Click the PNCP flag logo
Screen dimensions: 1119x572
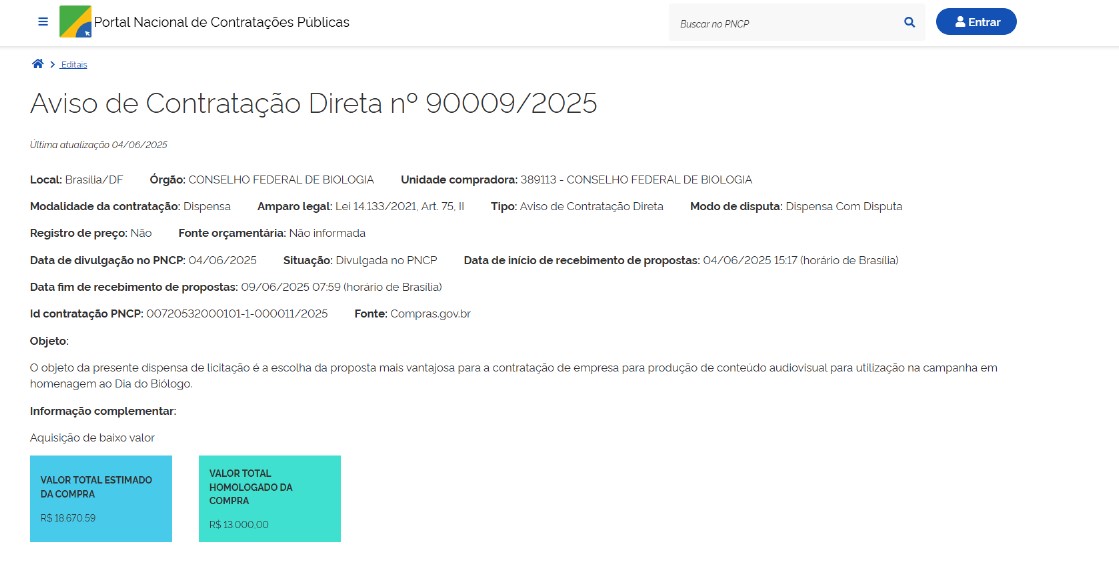tap(75, 22)
